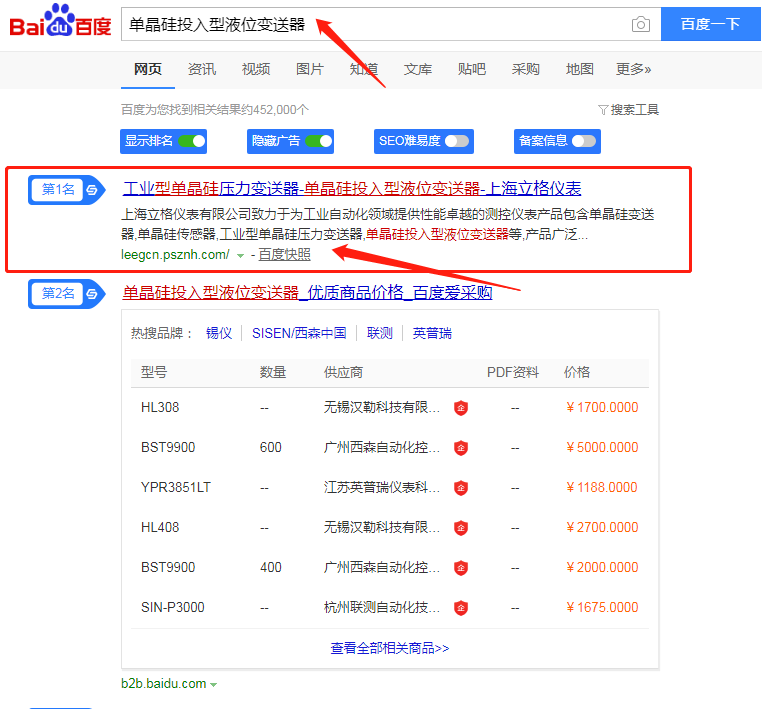
Task: Click price ¥1700.0000
Action: point(602,407)
